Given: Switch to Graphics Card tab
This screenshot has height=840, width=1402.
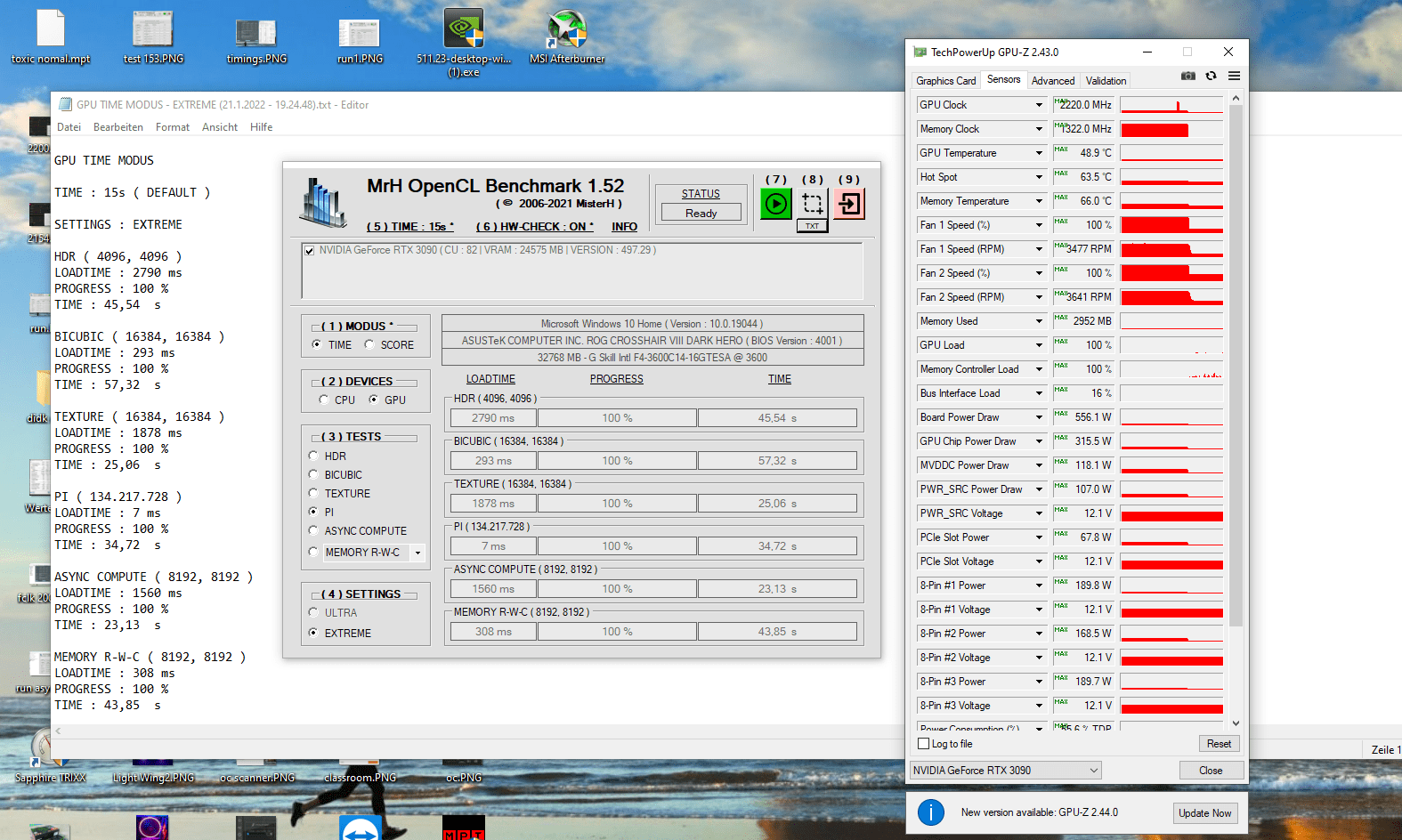Looking at the screenshot, I should coord(946,81).
